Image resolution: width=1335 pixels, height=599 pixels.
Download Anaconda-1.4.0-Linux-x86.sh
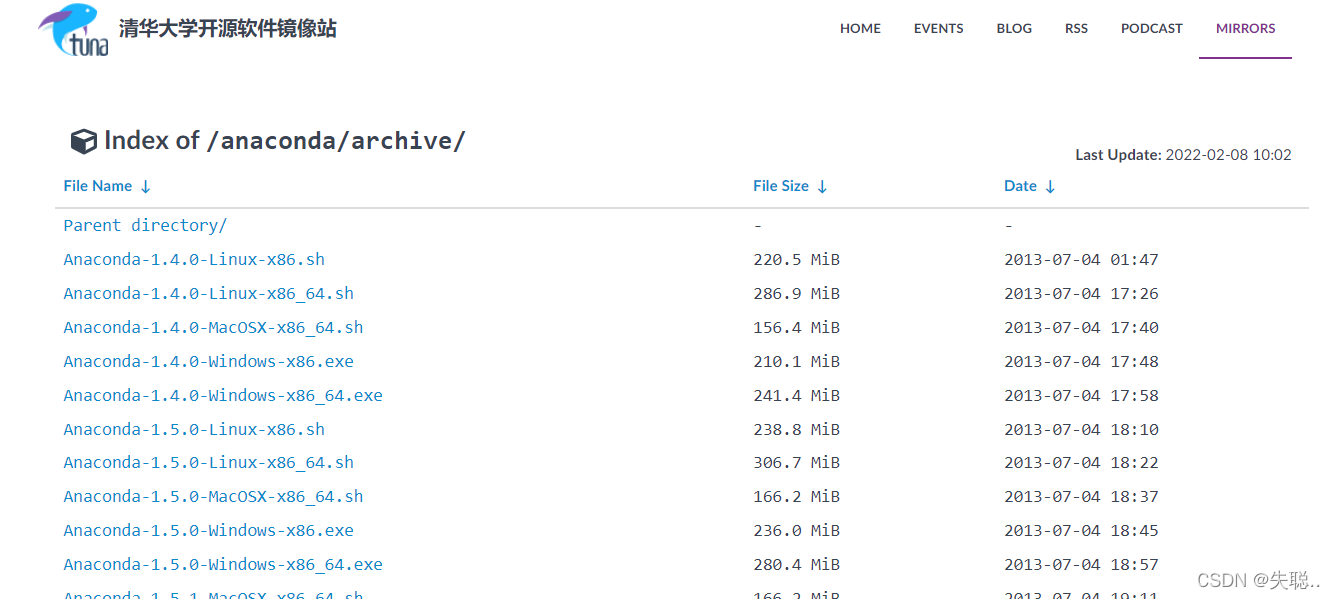tap(194, 259)
